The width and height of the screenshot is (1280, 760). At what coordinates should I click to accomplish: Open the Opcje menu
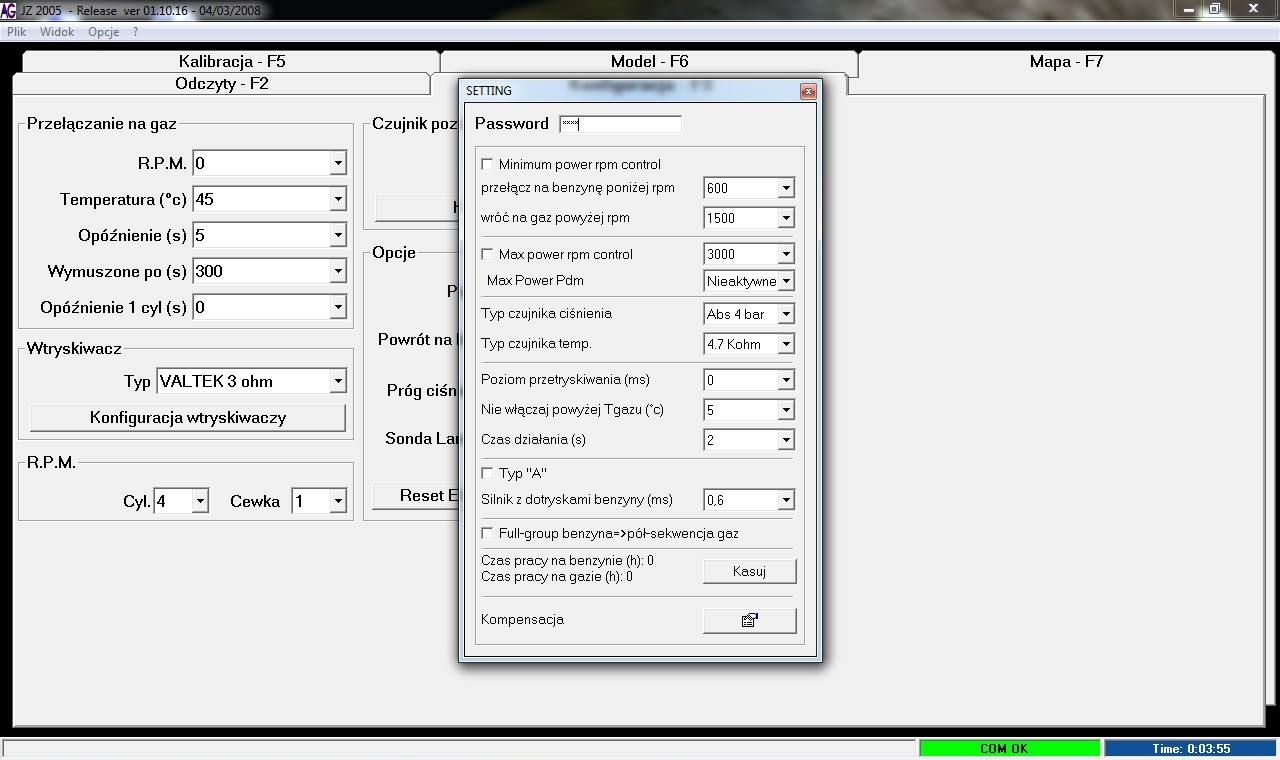click(103, 32)
